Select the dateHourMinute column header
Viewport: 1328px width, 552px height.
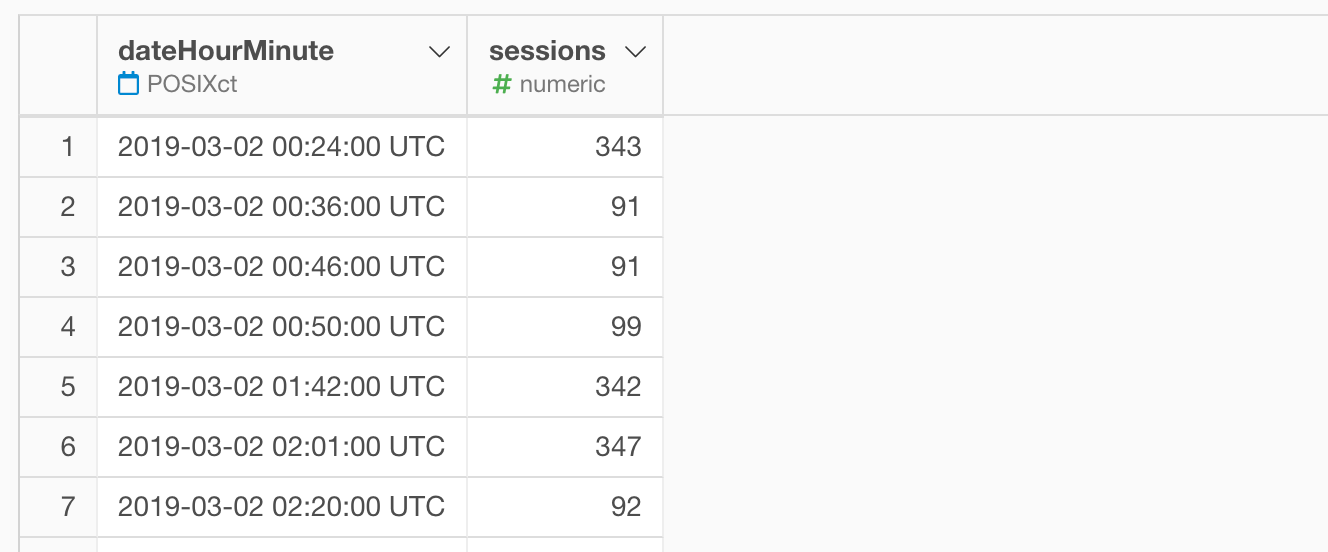pyautogui.click(x=282, y=66)
